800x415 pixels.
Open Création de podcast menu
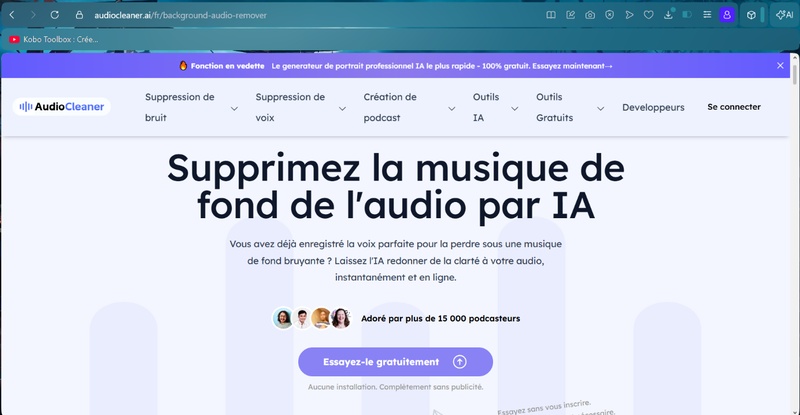(x=390, y=107)
